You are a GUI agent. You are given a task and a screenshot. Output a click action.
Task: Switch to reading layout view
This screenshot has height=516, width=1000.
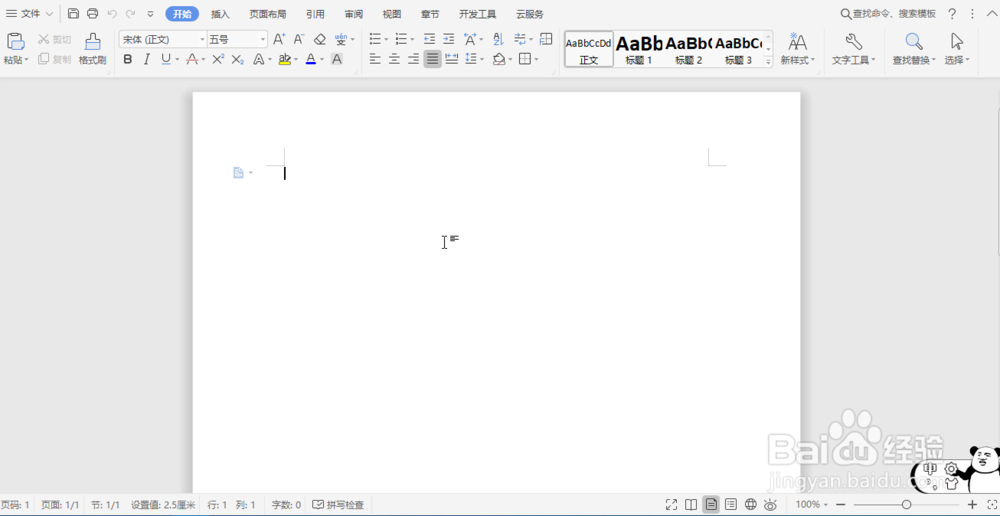[691, 505]
